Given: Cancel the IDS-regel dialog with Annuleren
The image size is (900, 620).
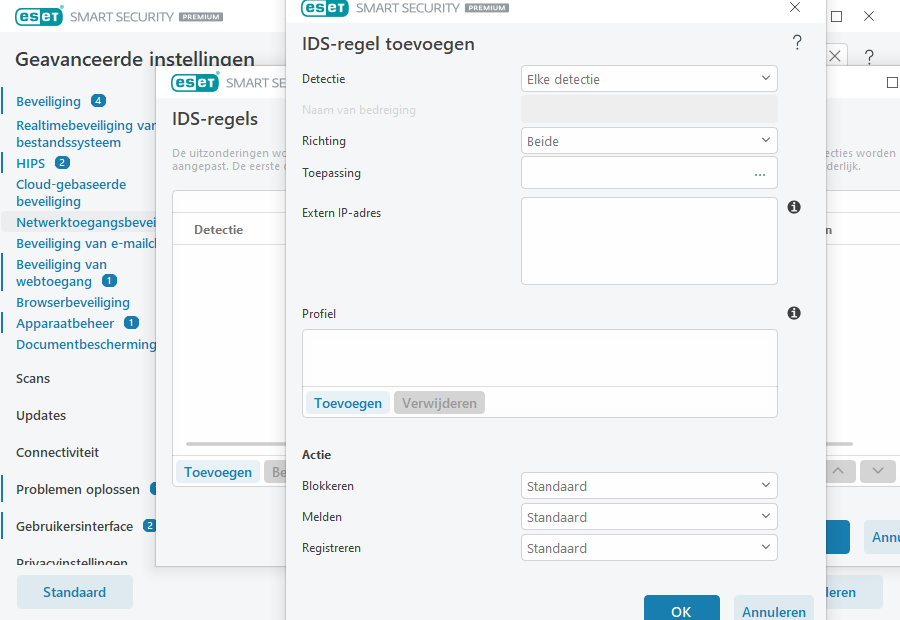Looking at the screenshot, I should 773,611.
